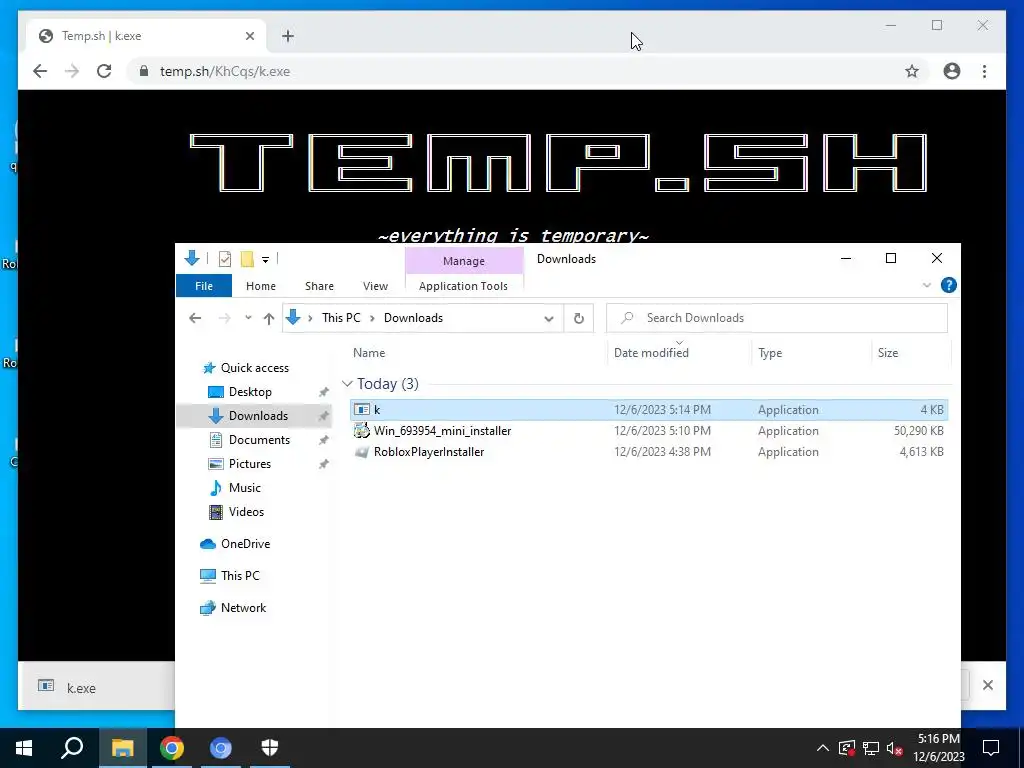Click the Chrome forward arrow
The height and width of the screenshot is (768, 1024).
point(72,71)
